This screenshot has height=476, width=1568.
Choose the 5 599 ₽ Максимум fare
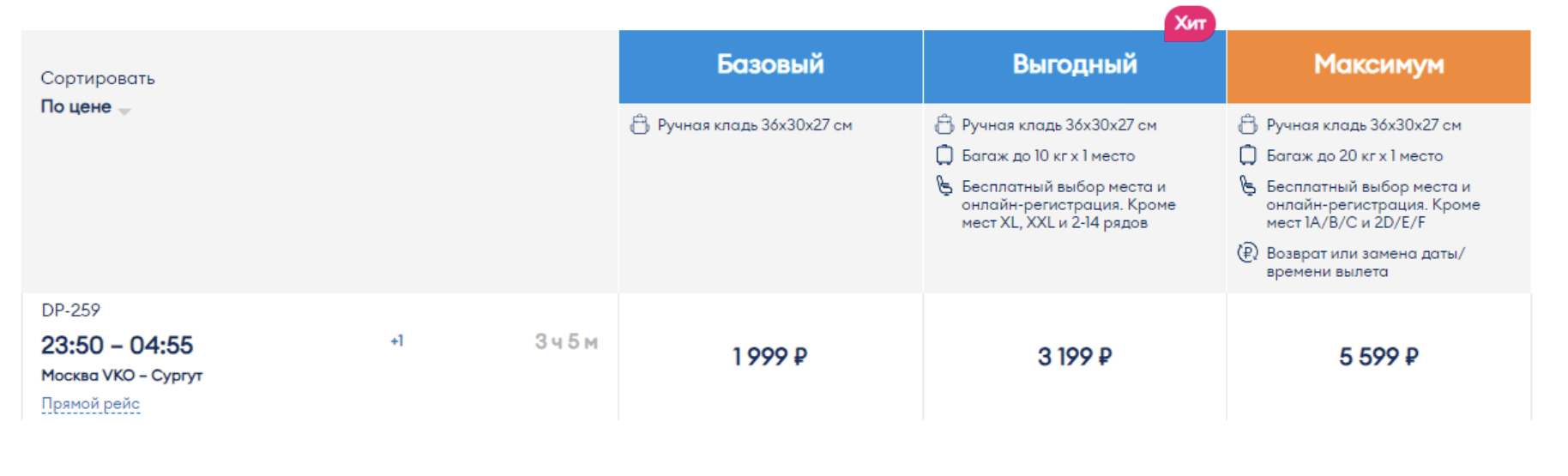[1378, 357]
